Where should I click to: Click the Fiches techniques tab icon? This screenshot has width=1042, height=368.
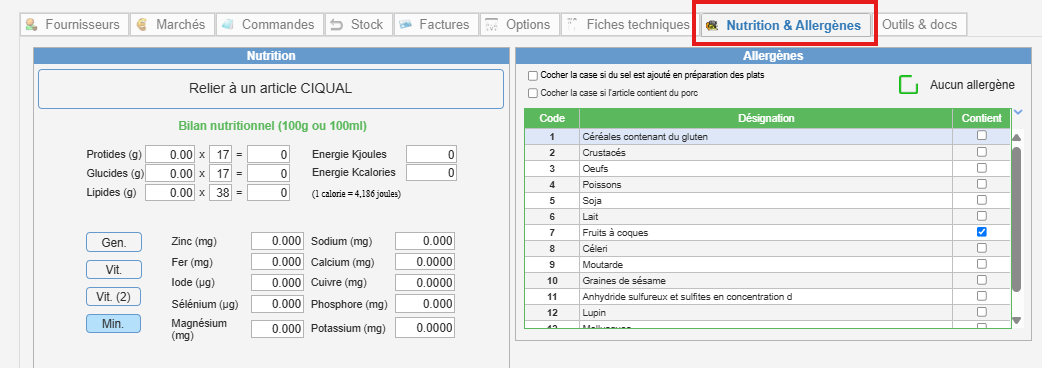tap(572, 25)
